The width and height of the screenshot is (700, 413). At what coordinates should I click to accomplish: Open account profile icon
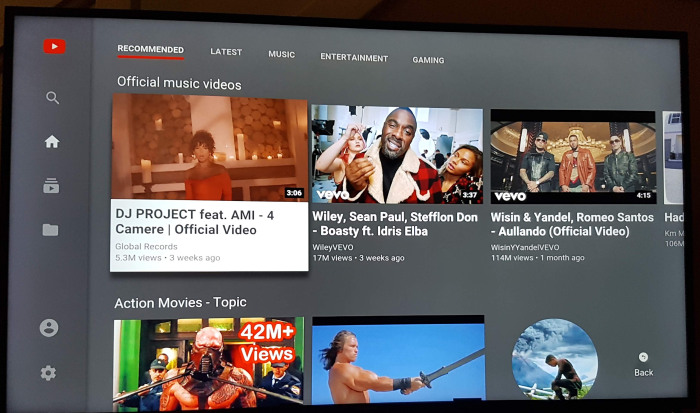49,328
